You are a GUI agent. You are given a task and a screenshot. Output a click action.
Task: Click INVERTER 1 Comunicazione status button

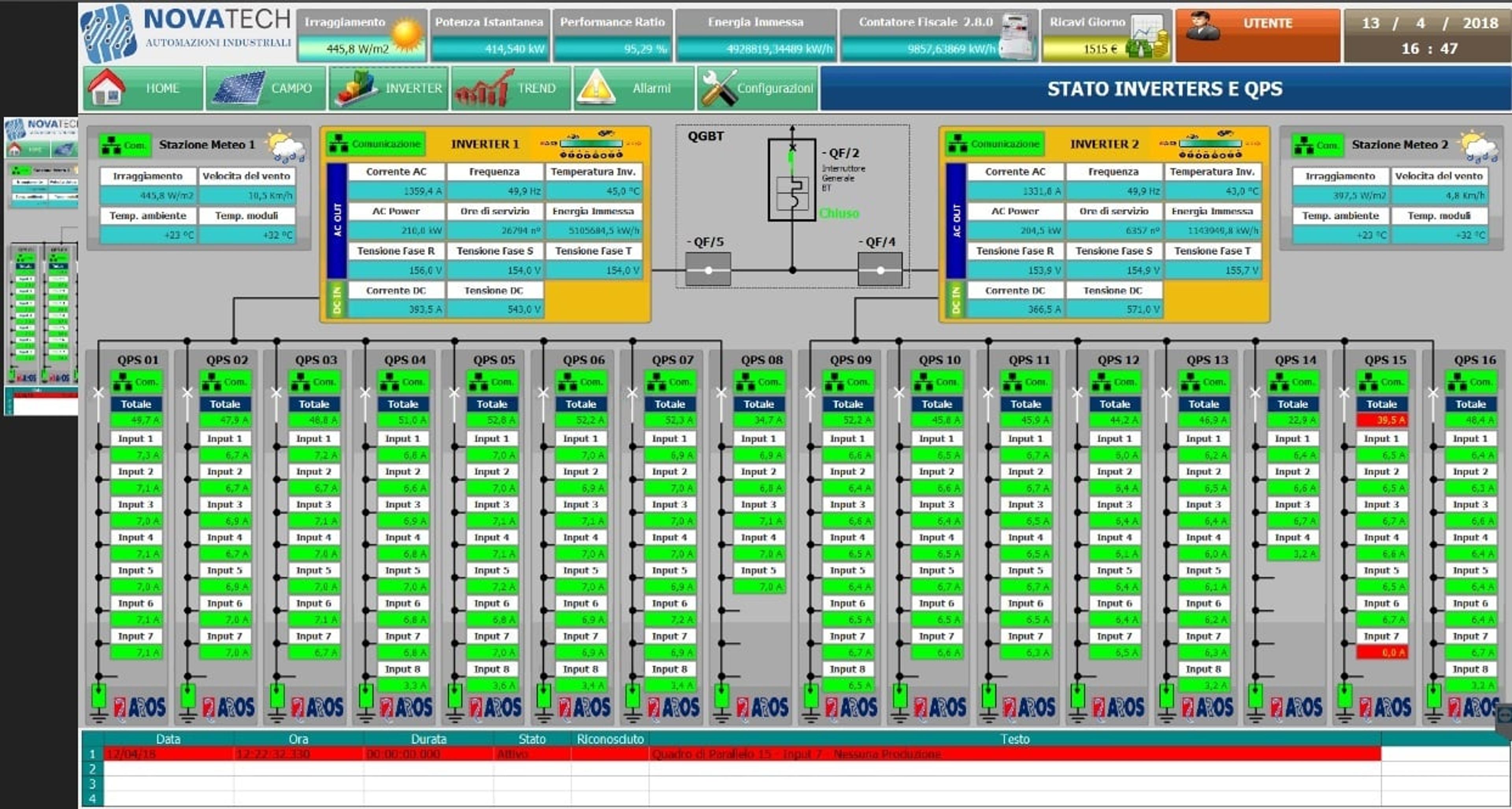(x=376, y=144)
